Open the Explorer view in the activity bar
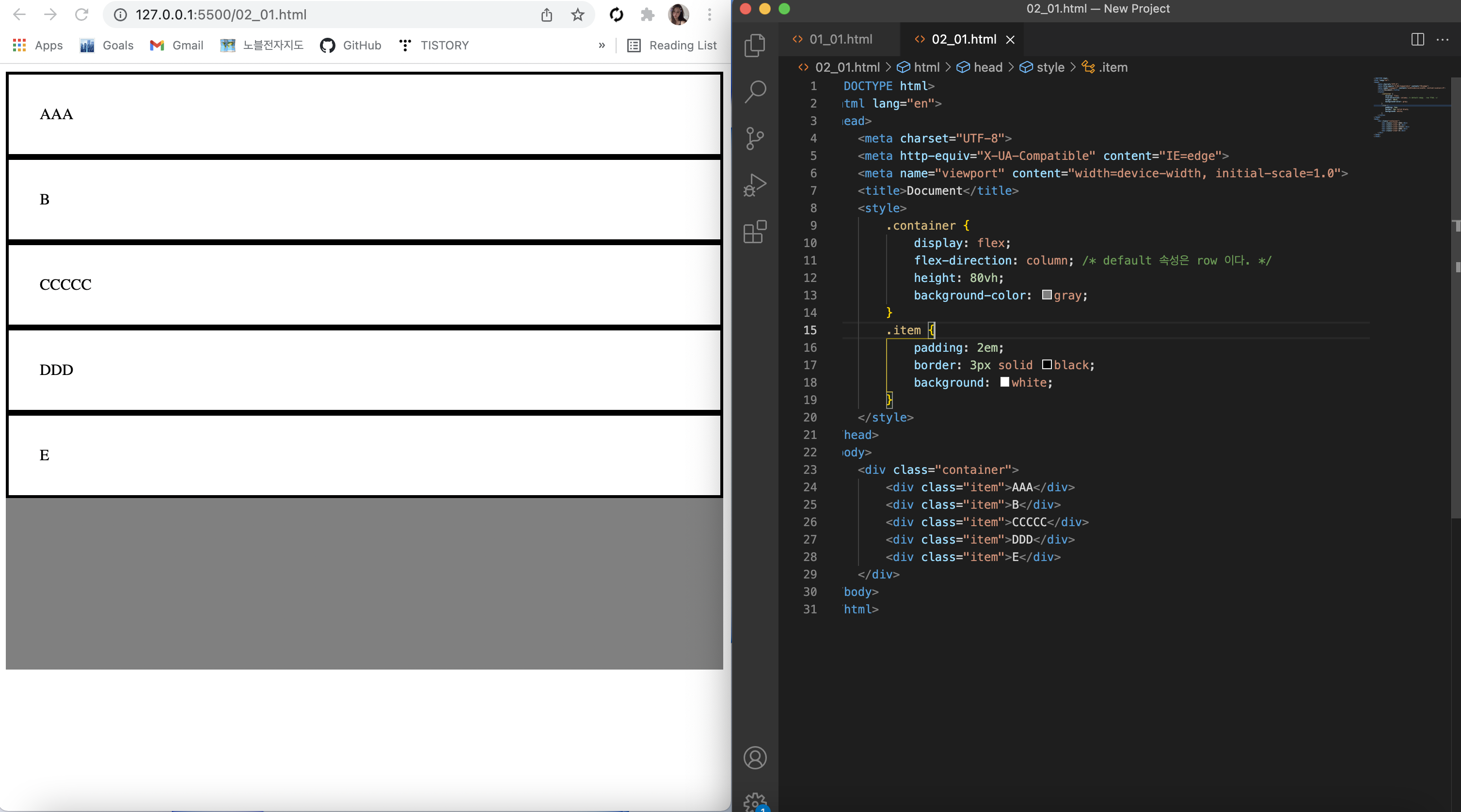Image resolution: width=1461 pixels, height=812 pixels. point(755,46)
